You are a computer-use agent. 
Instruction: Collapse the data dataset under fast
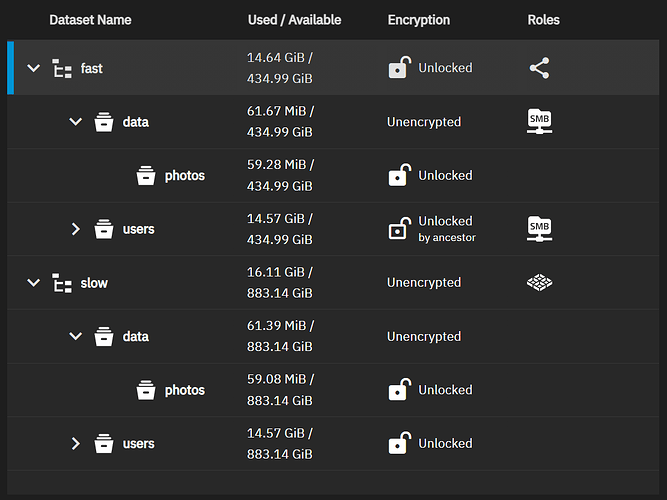pos(76,122)
